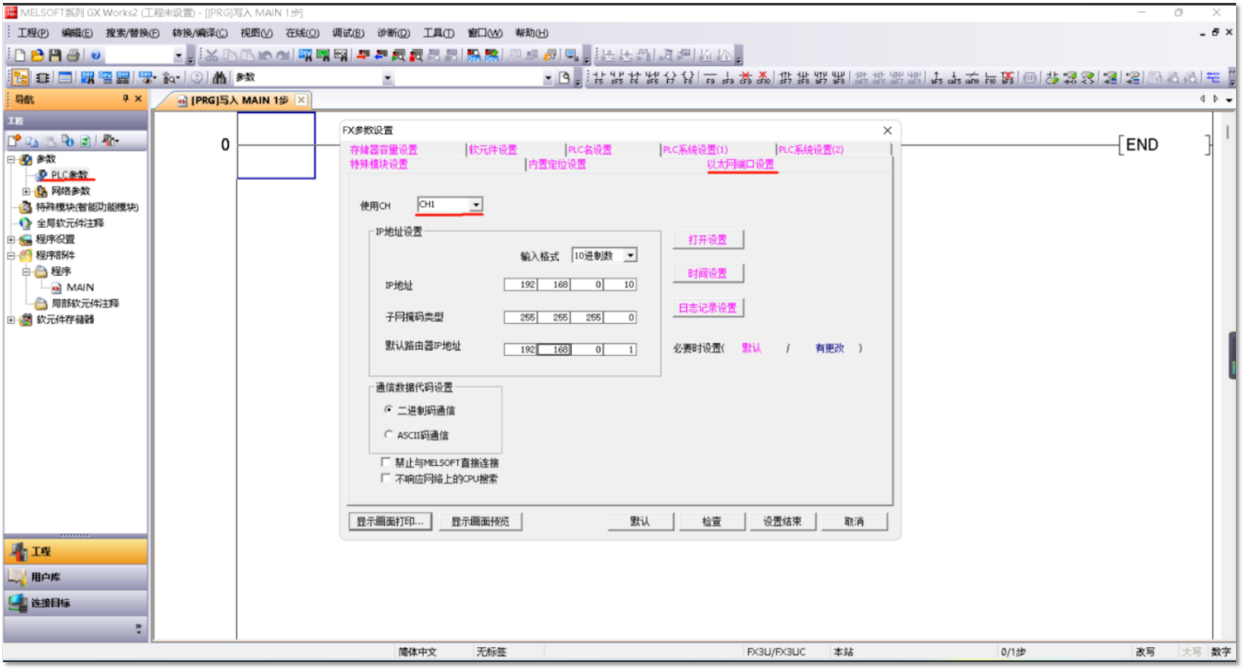Enable 禁止与MELSOFT直接连接 checkbox

point(386,463)
